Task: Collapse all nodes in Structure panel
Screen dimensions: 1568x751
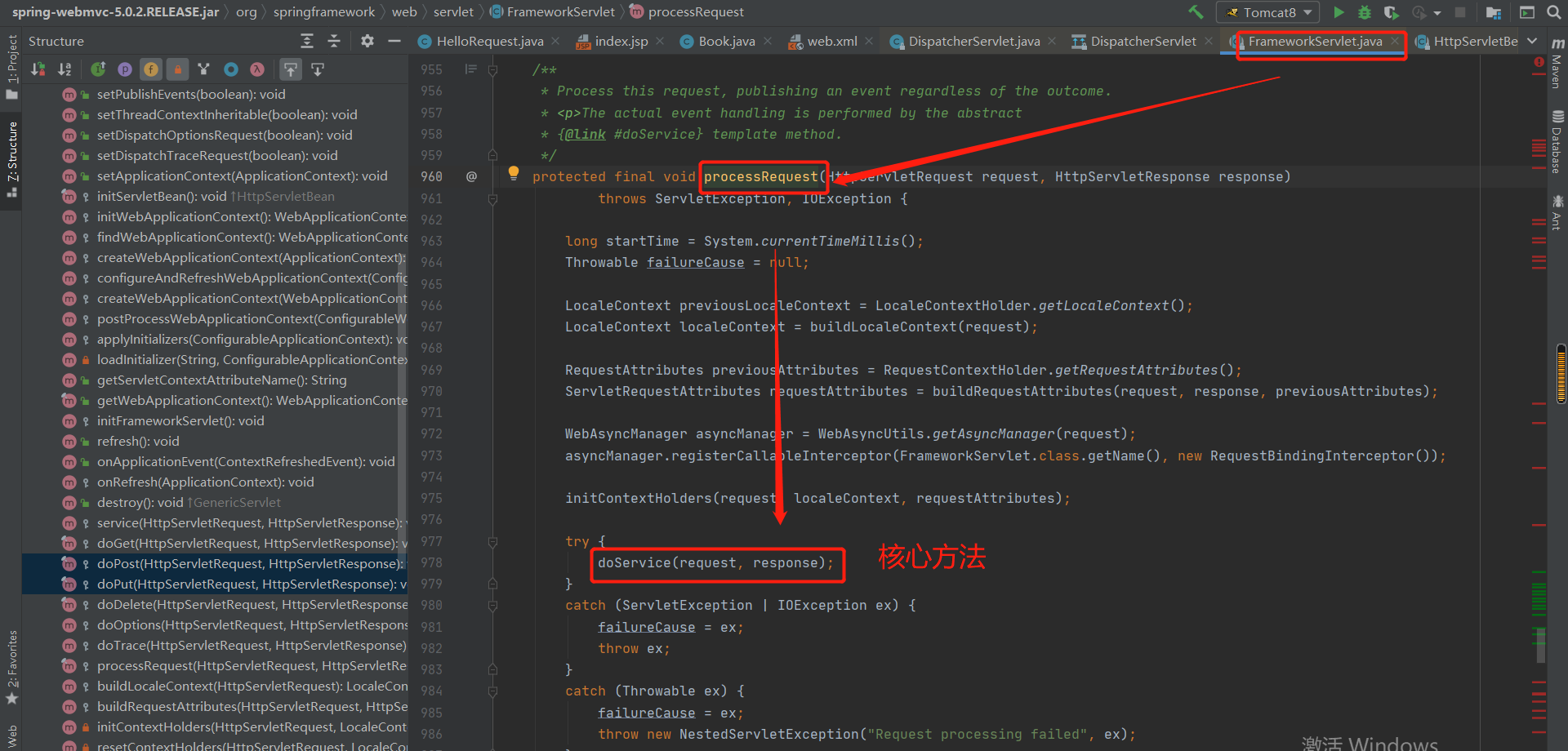Action: pyautogui.click(x=333, y=41)
